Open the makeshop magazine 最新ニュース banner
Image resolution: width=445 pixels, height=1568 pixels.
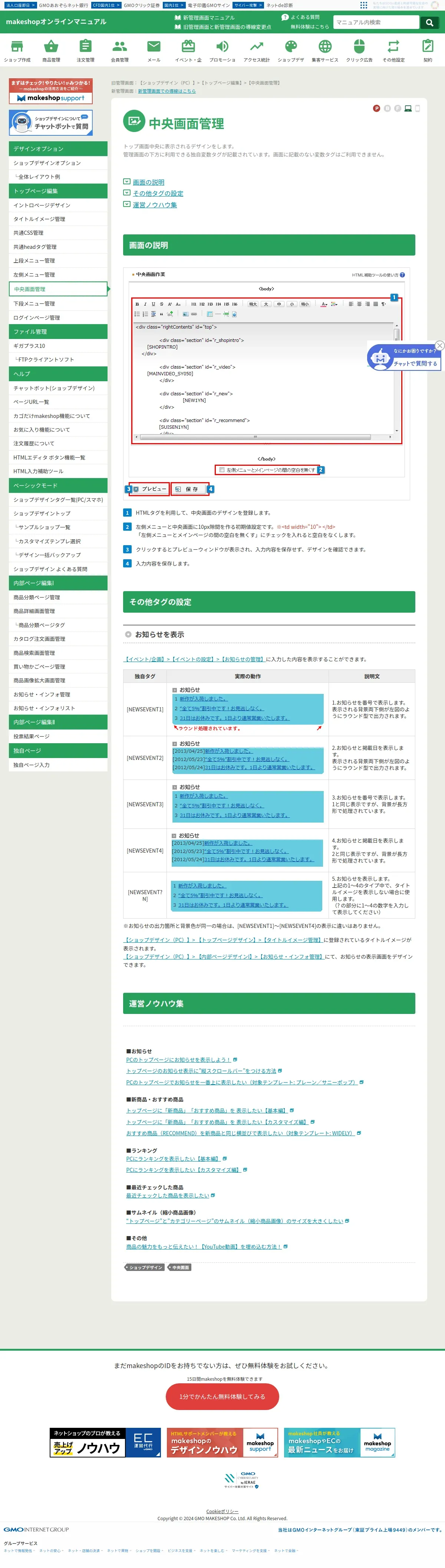pyautogui.click(x=340, y=1442)
